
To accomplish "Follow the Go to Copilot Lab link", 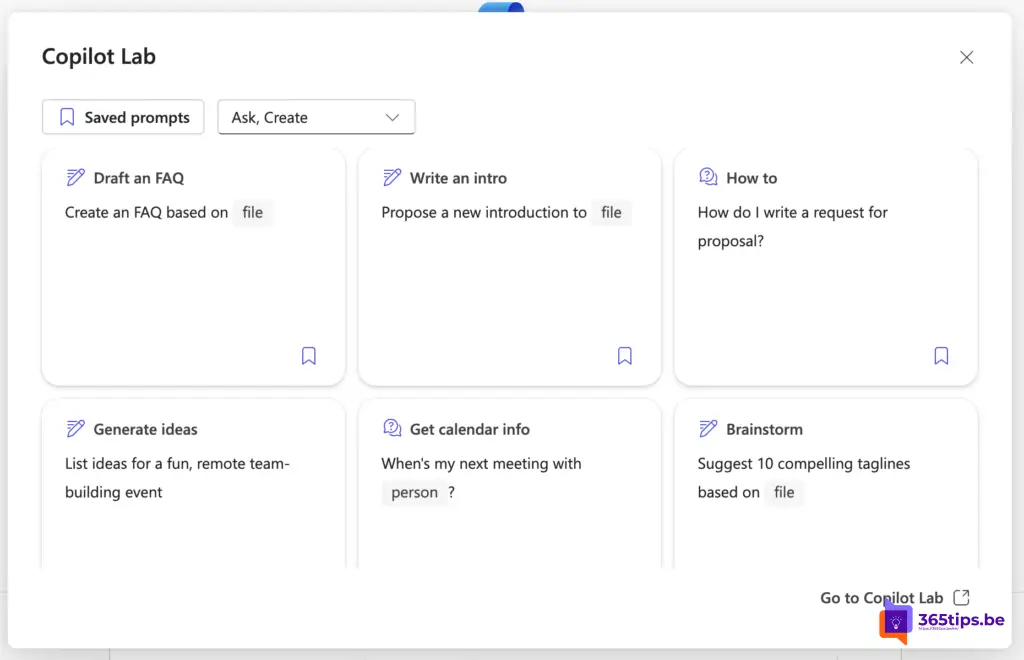I will pyautogui.click(x=881, y=597).
